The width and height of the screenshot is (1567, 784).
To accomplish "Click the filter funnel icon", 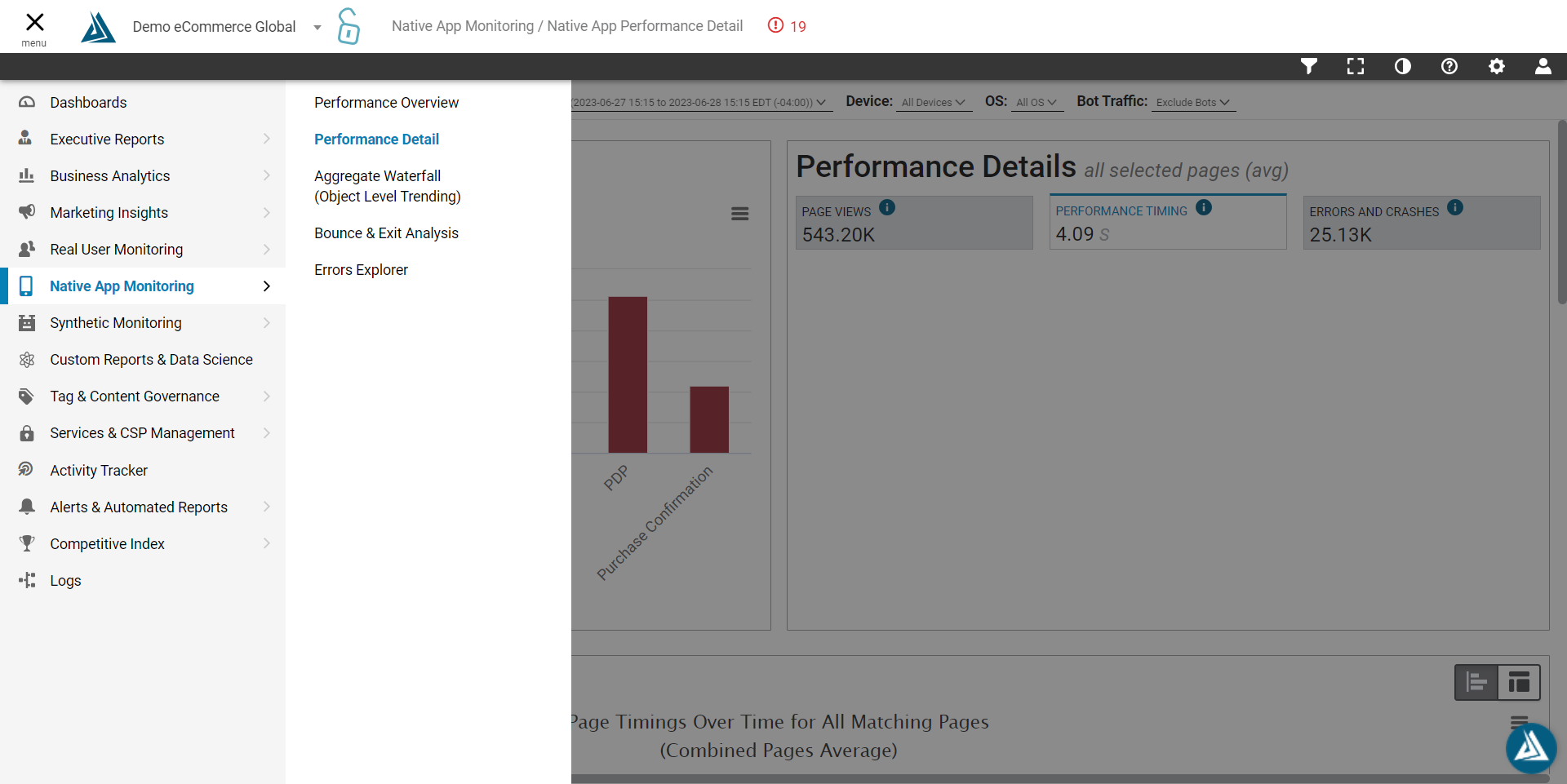I will (x=1309, y=66).
